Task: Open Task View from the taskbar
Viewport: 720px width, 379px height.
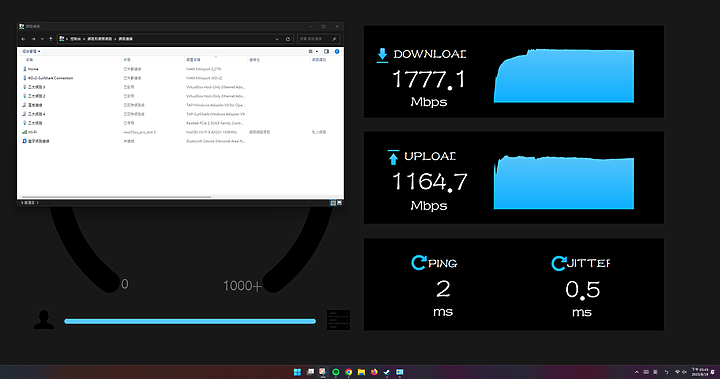Action: click(x=310, y=372)
